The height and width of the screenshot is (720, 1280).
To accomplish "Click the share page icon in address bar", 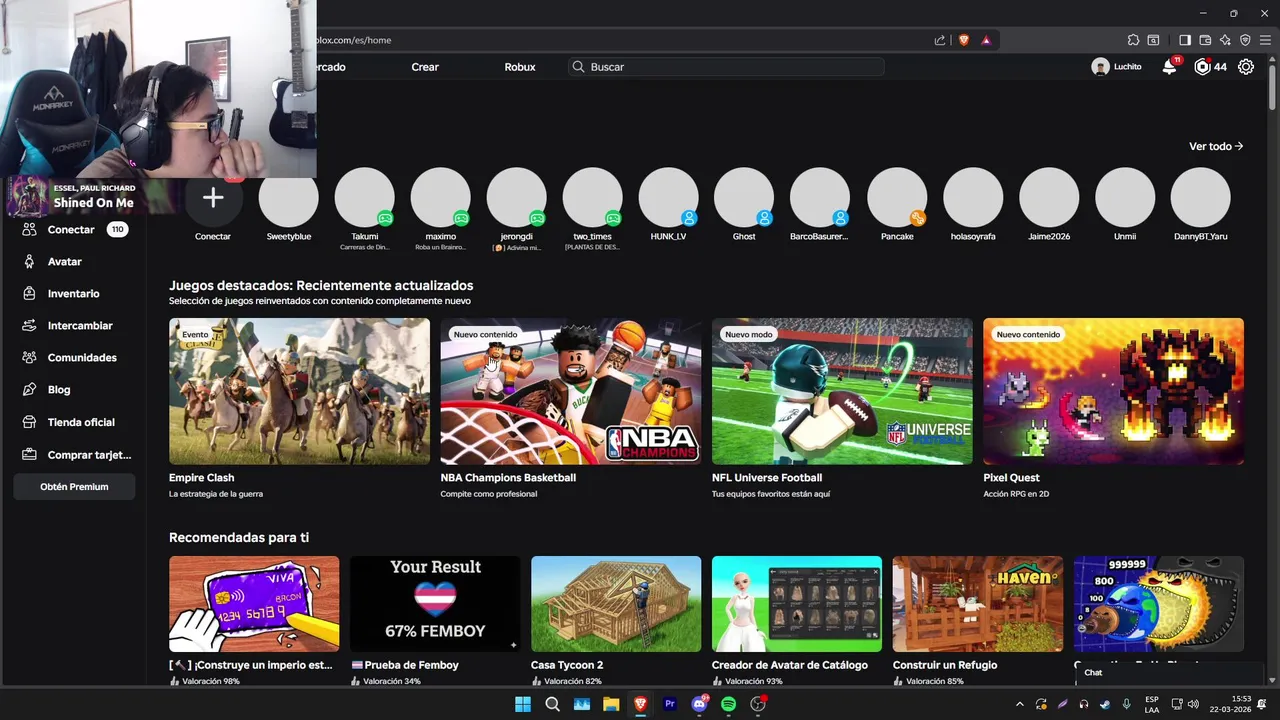I will [x=940, y=40].
